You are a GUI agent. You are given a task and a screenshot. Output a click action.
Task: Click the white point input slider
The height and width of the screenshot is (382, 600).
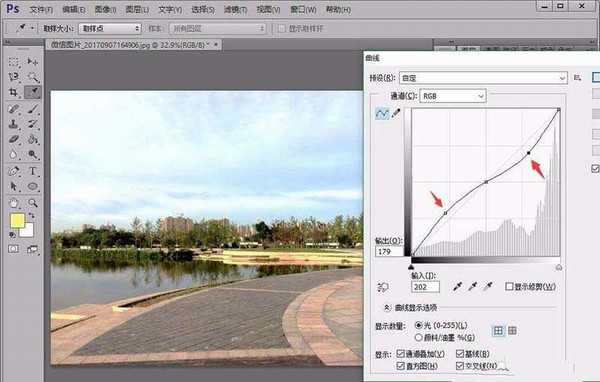(x=559, y=267)
